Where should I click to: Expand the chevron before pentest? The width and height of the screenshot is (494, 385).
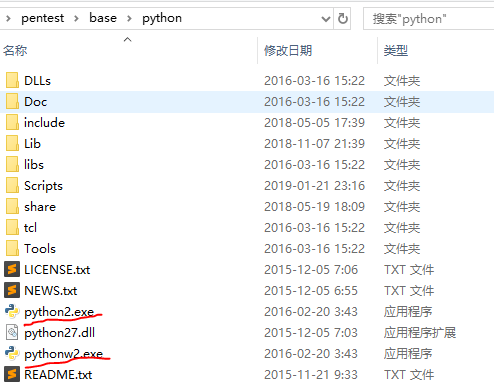pos(8,18)
